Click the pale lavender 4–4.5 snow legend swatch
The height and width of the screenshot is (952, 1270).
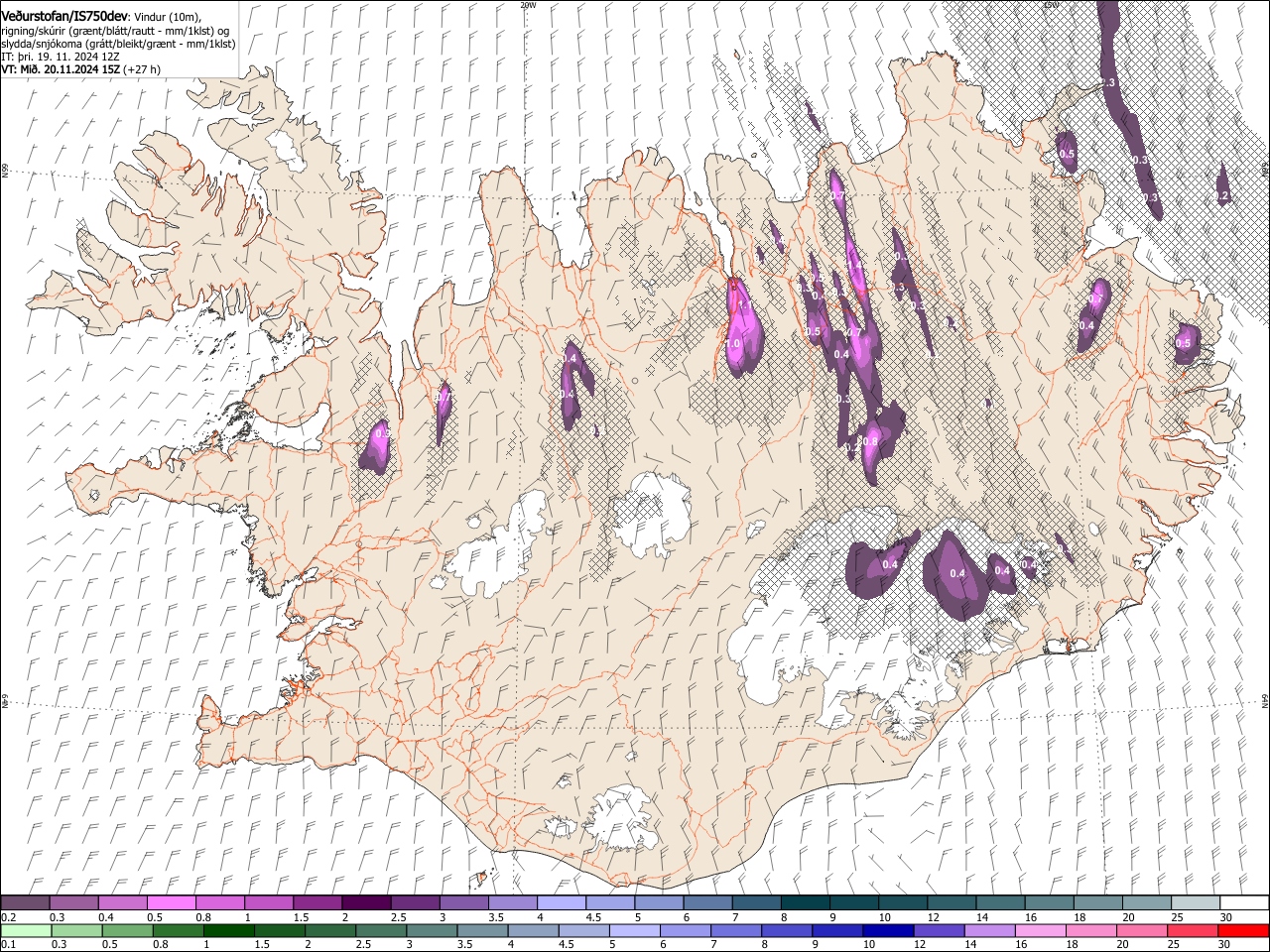click(560, 903)
